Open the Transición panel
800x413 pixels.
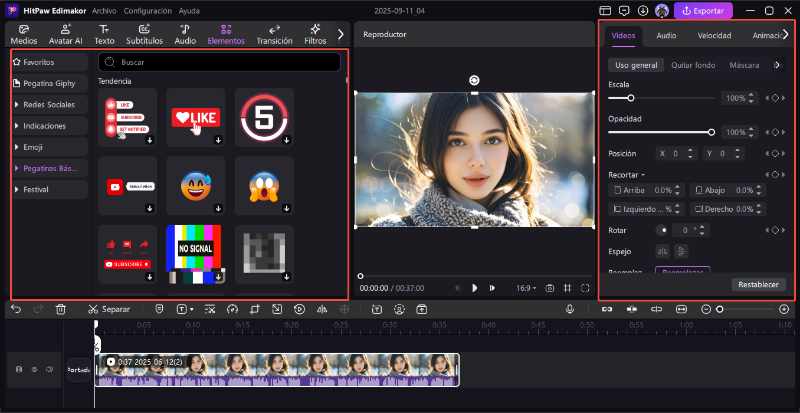click(x=274, y=34)
